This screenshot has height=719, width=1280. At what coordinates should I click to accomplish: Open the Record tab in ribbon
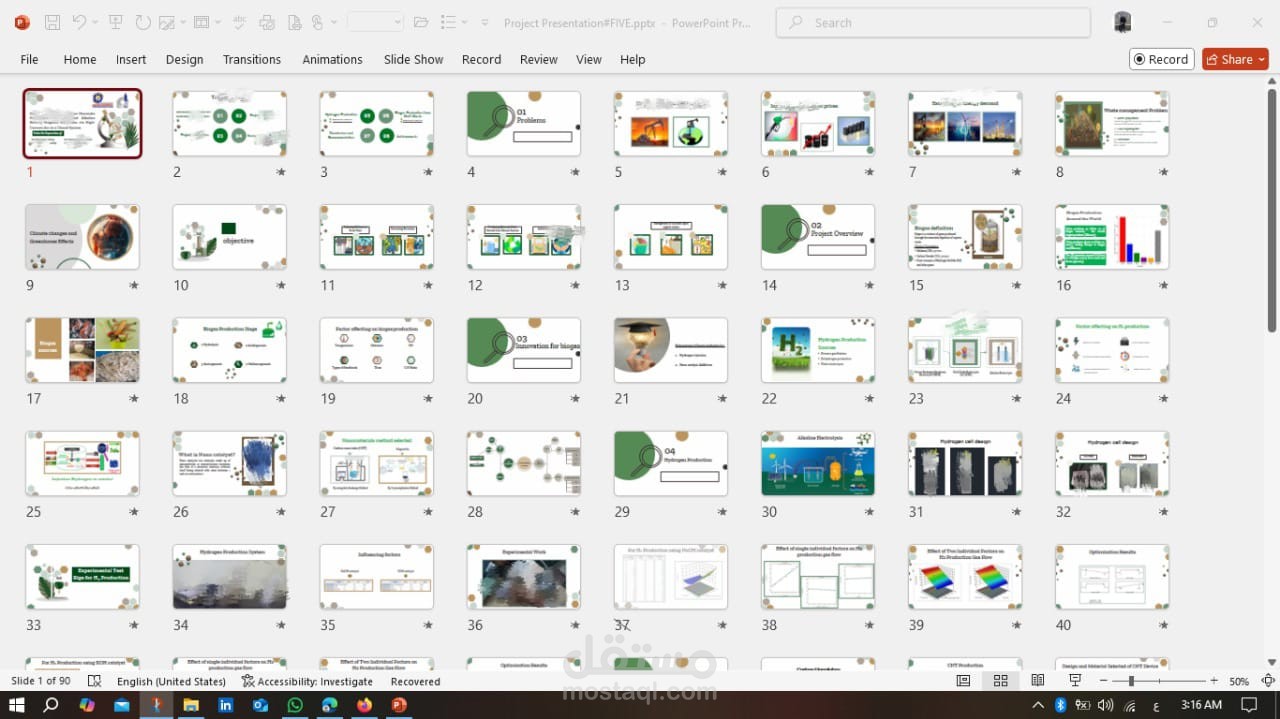[481, 59]
